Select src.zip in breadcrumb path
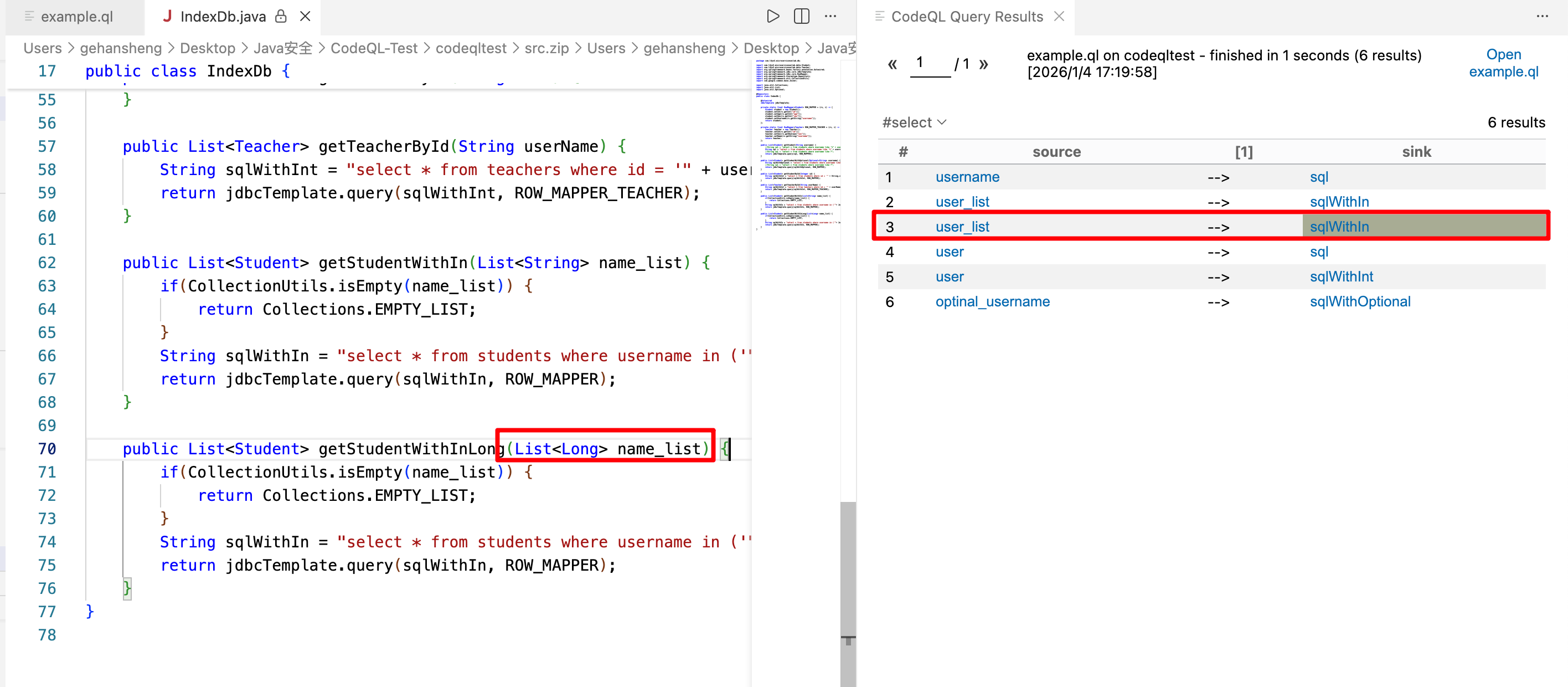Image resolution: width=1568 pixels, height=687 pixels. (x=546, y=48)
